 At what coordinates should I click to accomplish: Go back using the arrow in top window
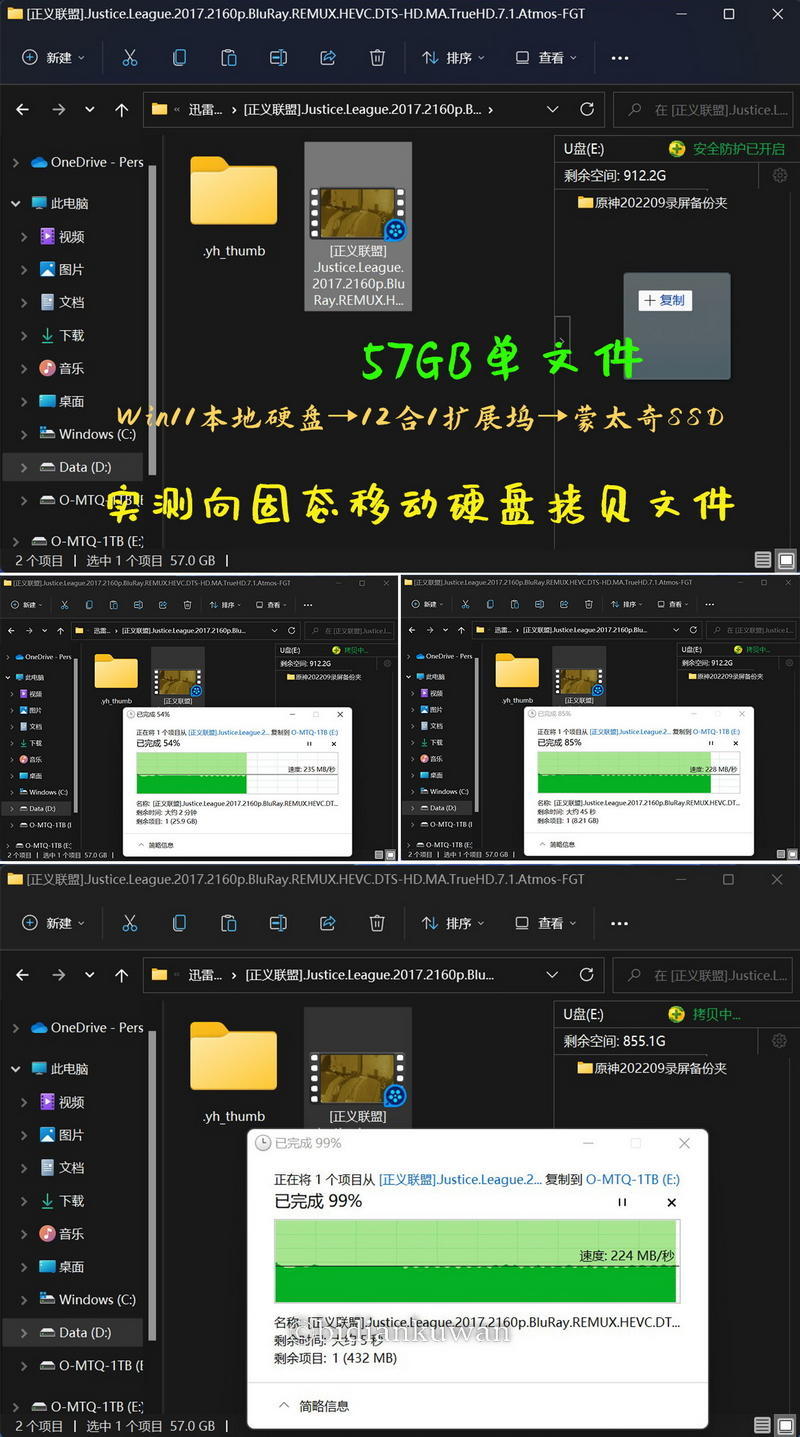tap(23, 110)
